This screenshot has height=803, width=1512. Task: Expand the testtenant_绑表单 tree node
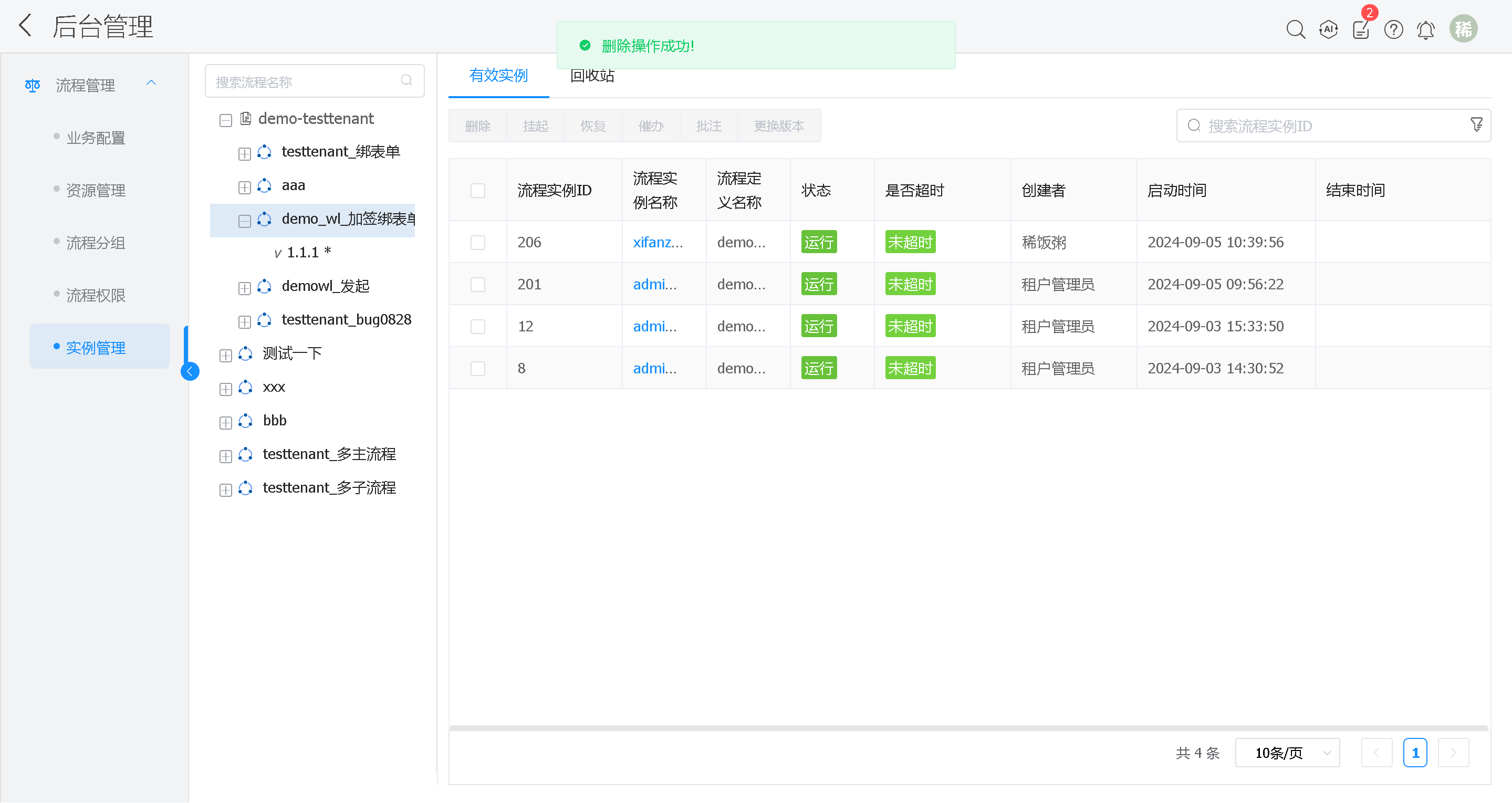point(245,154)
